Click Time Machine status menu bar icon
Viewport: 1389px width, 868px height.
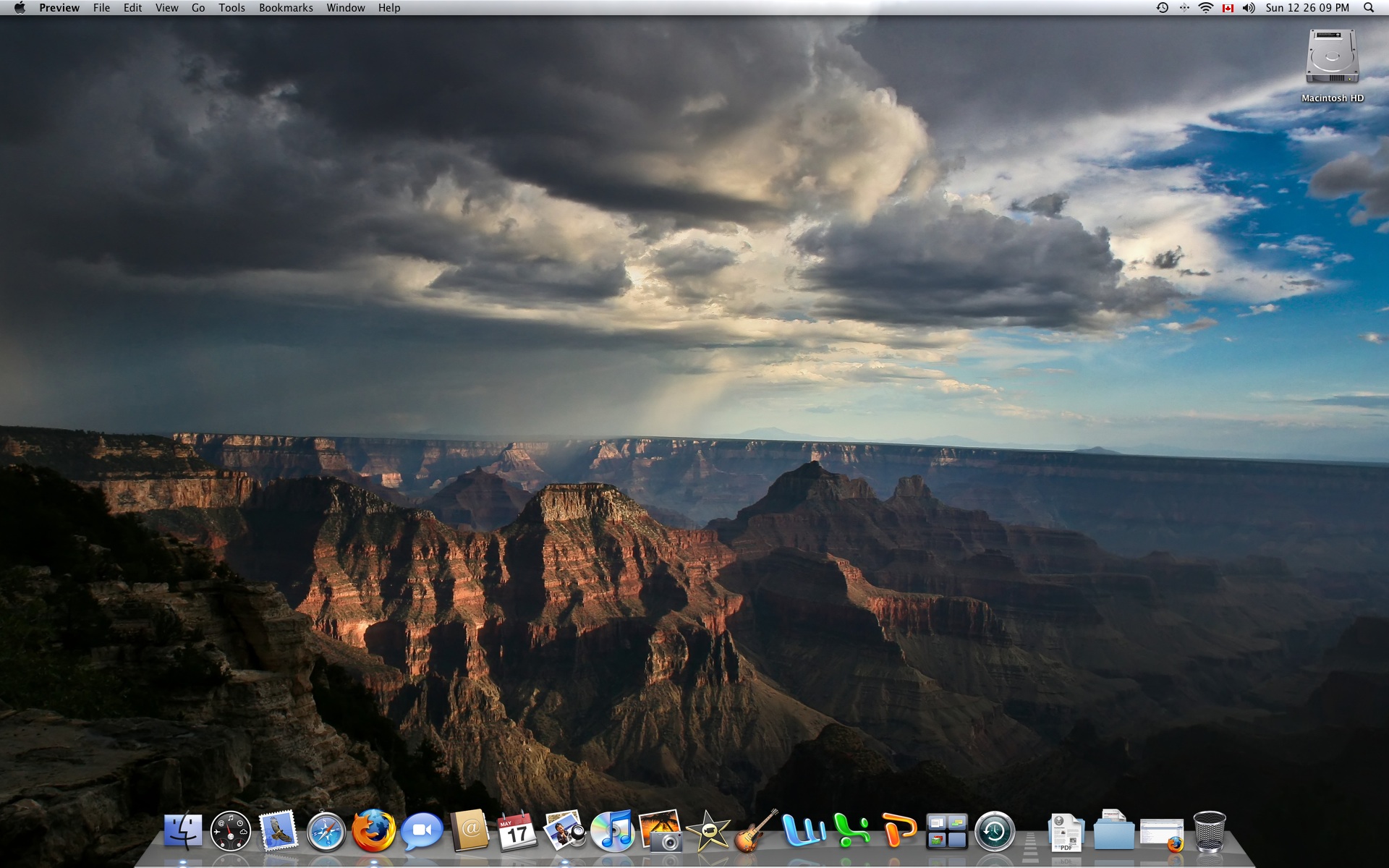(1163, 8)
